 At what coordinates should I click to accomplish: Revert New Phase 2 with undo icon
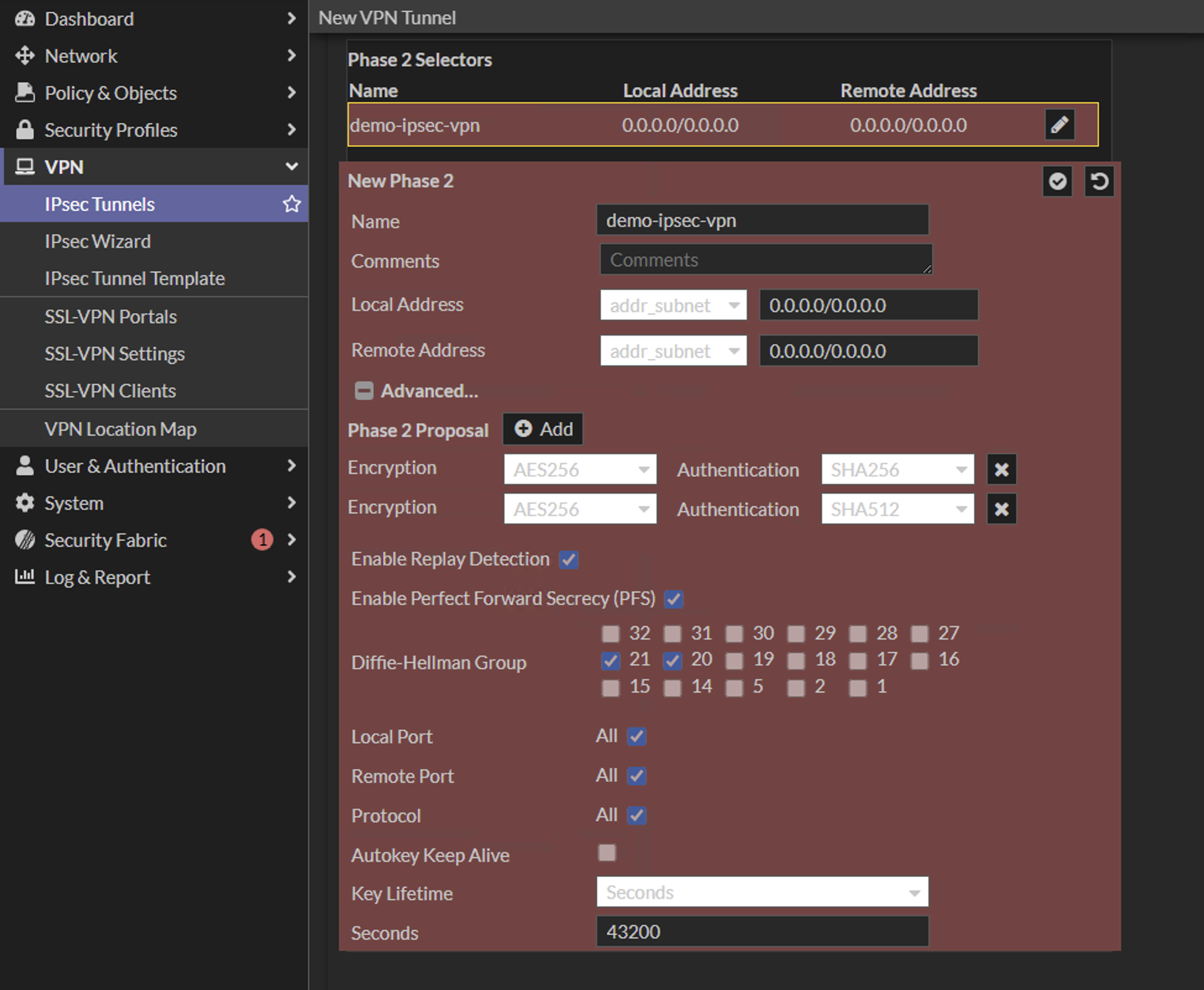click(x=1100, y=182)
